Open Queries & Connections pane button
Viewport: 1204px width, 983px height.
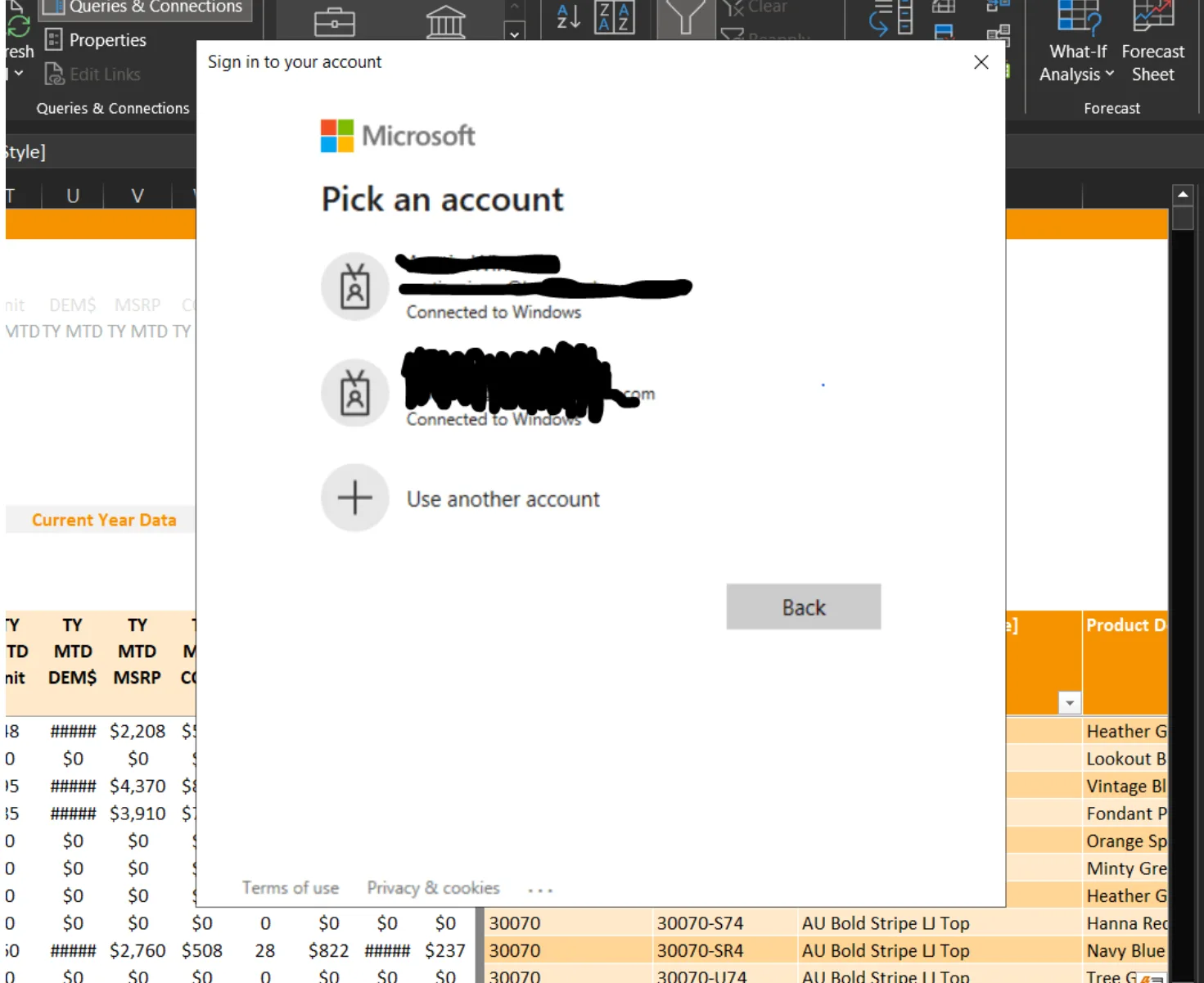point(145,8)
